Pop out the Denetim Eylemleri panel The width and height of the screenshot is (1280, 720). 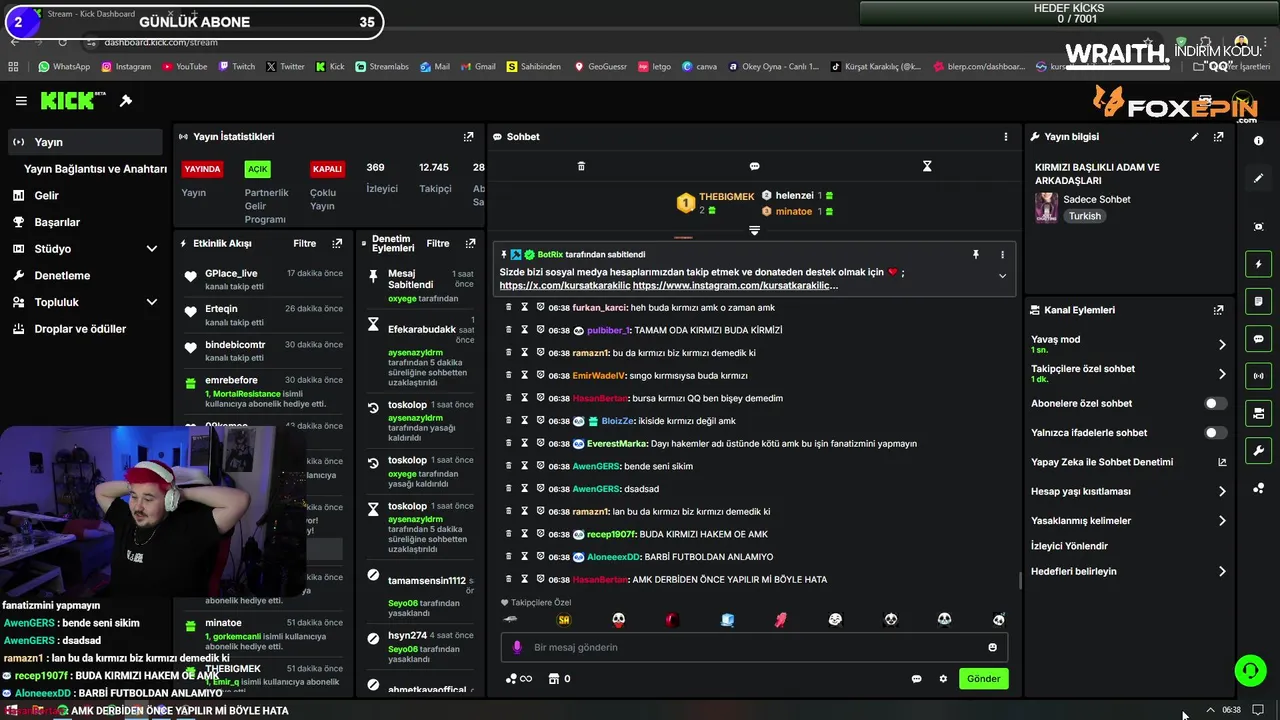coord(470,243)
